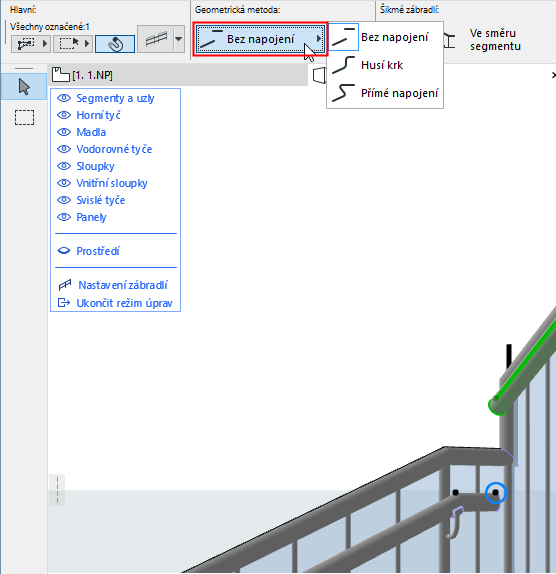Select the Arrow selection tool

pos(24,87)
